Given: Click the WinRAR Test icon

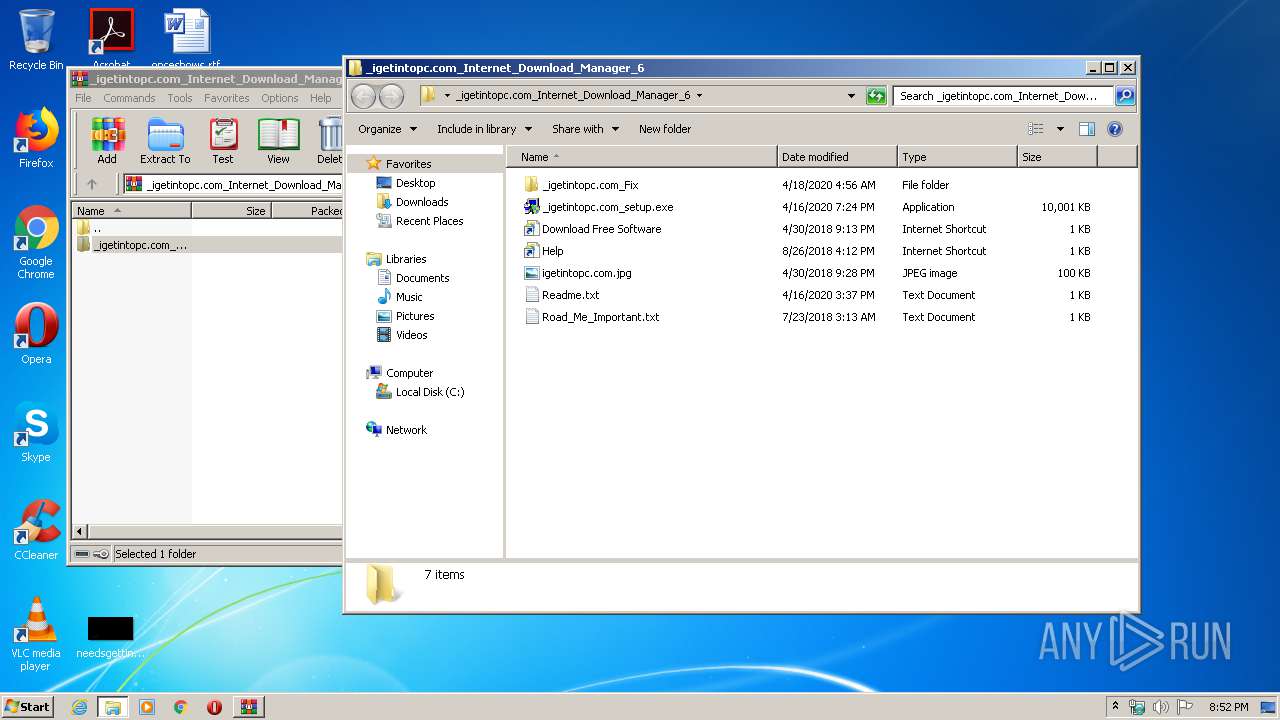Looking at the screenshot, I should point(223,141).
